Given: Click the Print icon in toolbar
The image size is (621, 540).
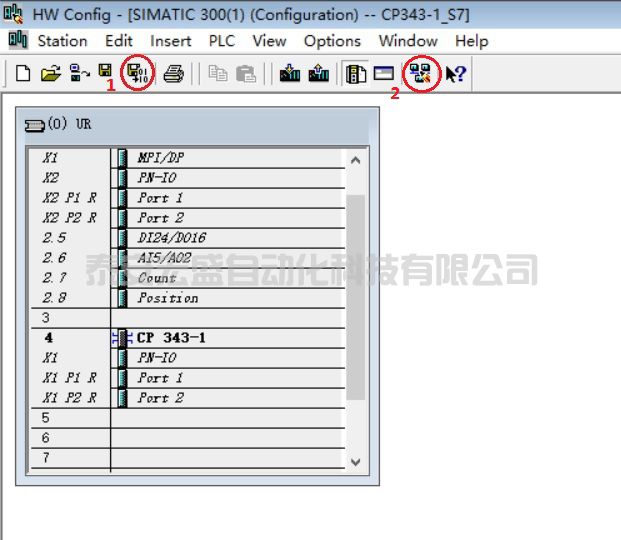Looking at the screenshot, I should (x=173, y=74).
